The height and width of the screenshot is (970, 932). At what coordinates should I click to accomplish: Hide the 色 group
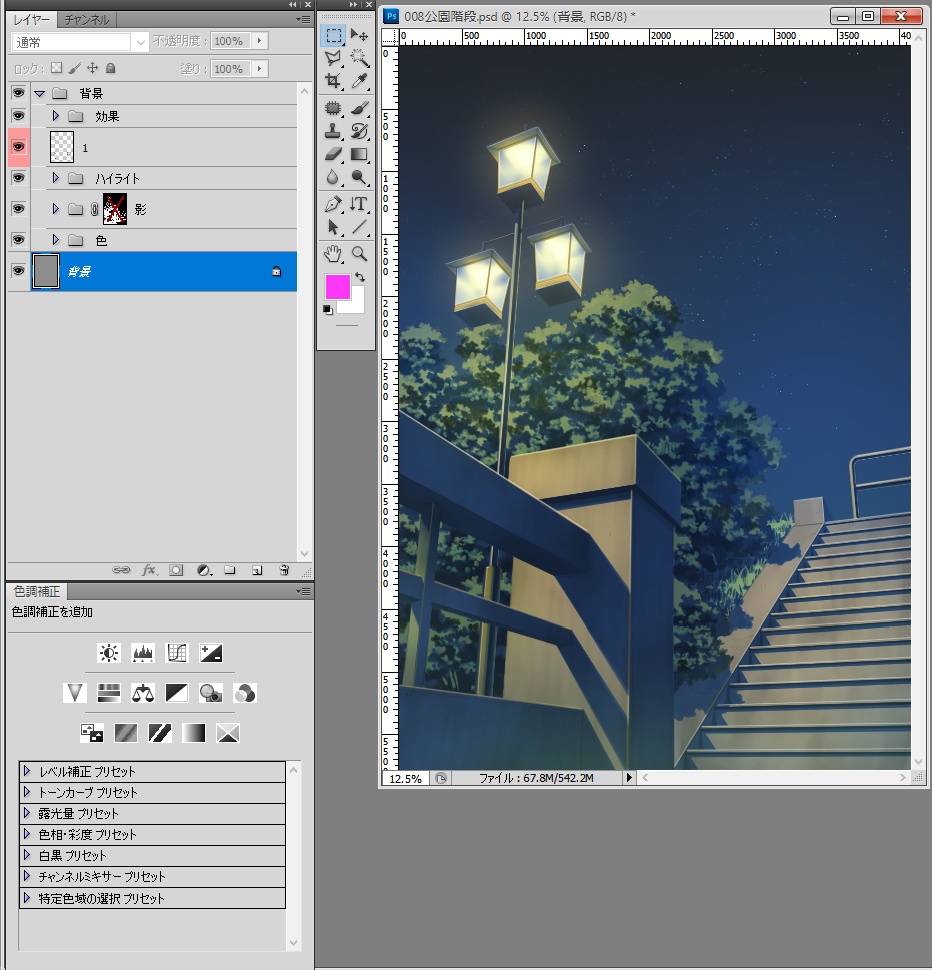coord(19,239)
